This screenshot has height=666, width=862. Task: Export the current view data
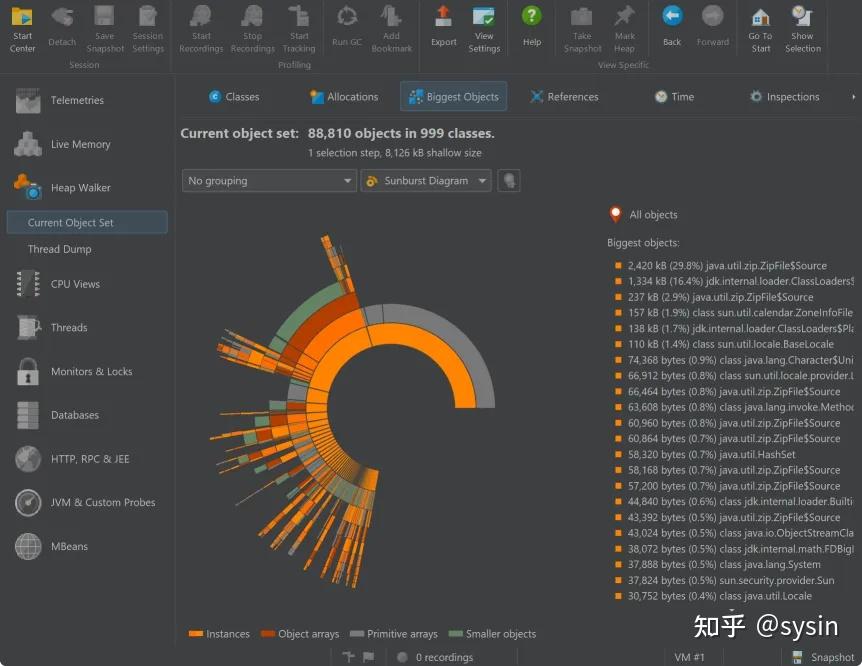click(443, 28)
